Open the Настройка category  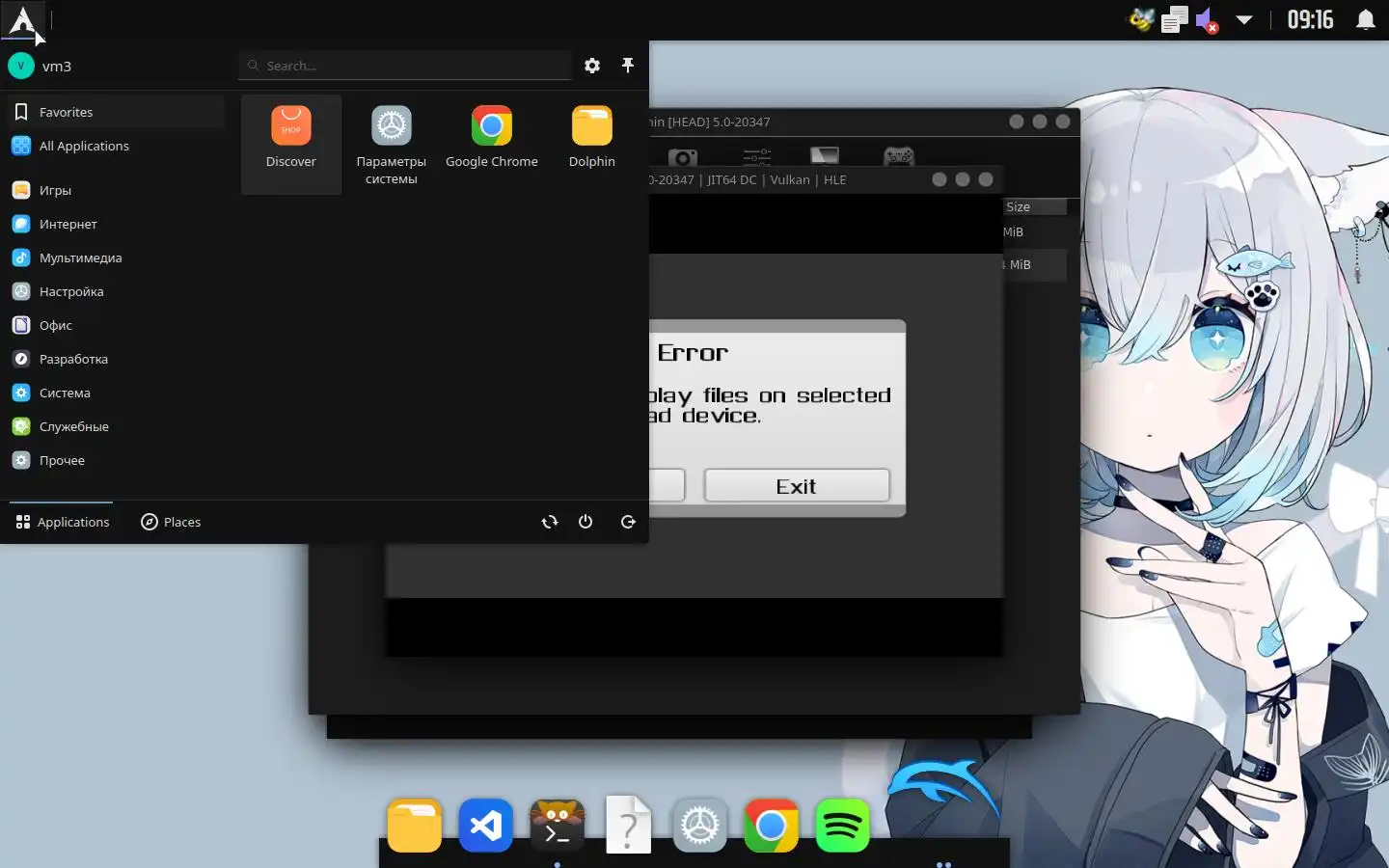point(116,291)
